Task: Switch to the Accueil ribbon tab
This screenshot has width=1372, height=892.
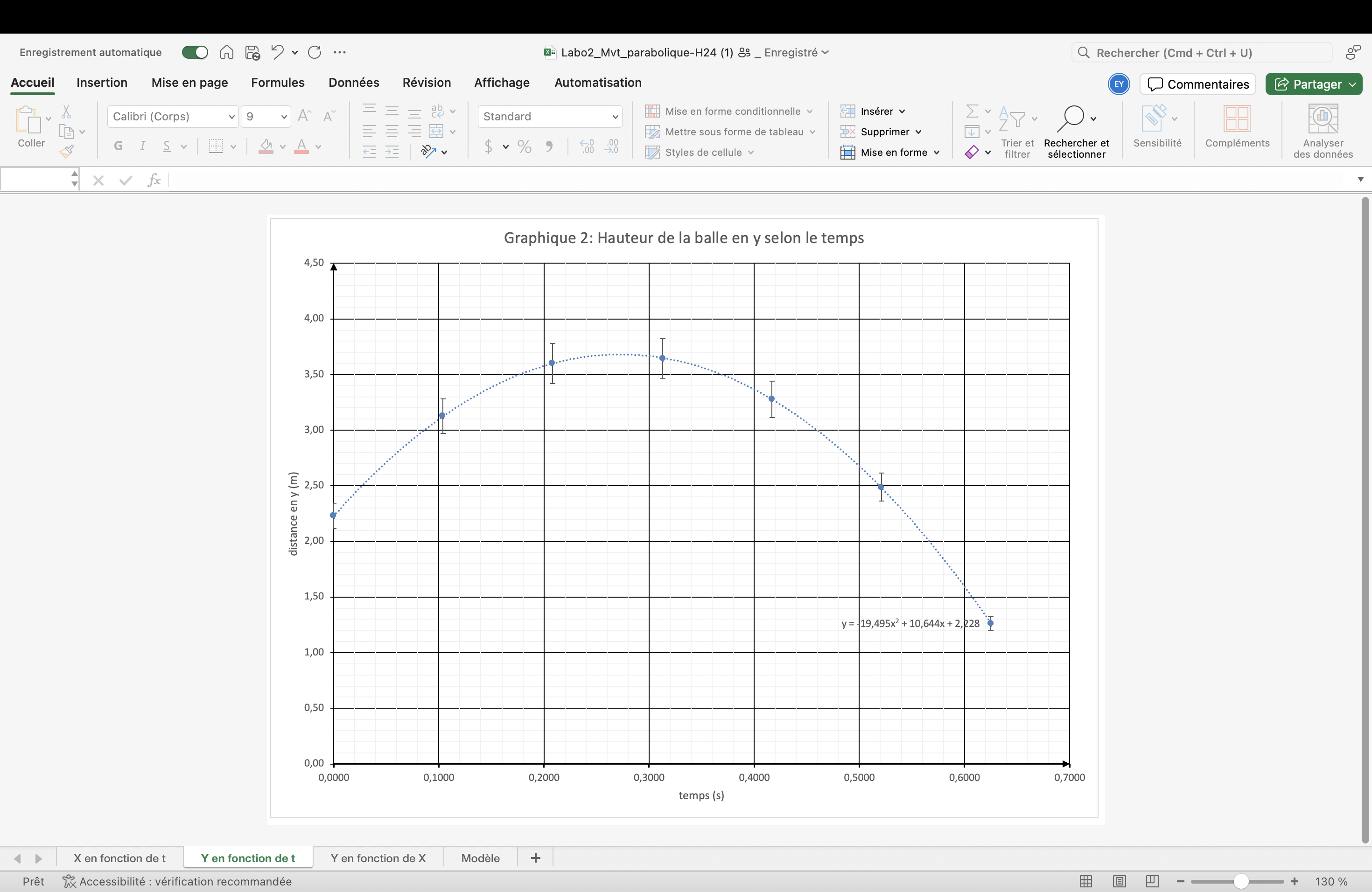Action: tap(32, 83)
